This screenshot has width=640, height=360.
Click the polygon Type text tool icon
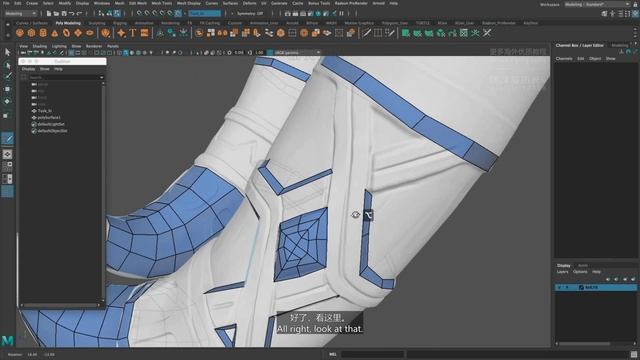coord(133,33)
